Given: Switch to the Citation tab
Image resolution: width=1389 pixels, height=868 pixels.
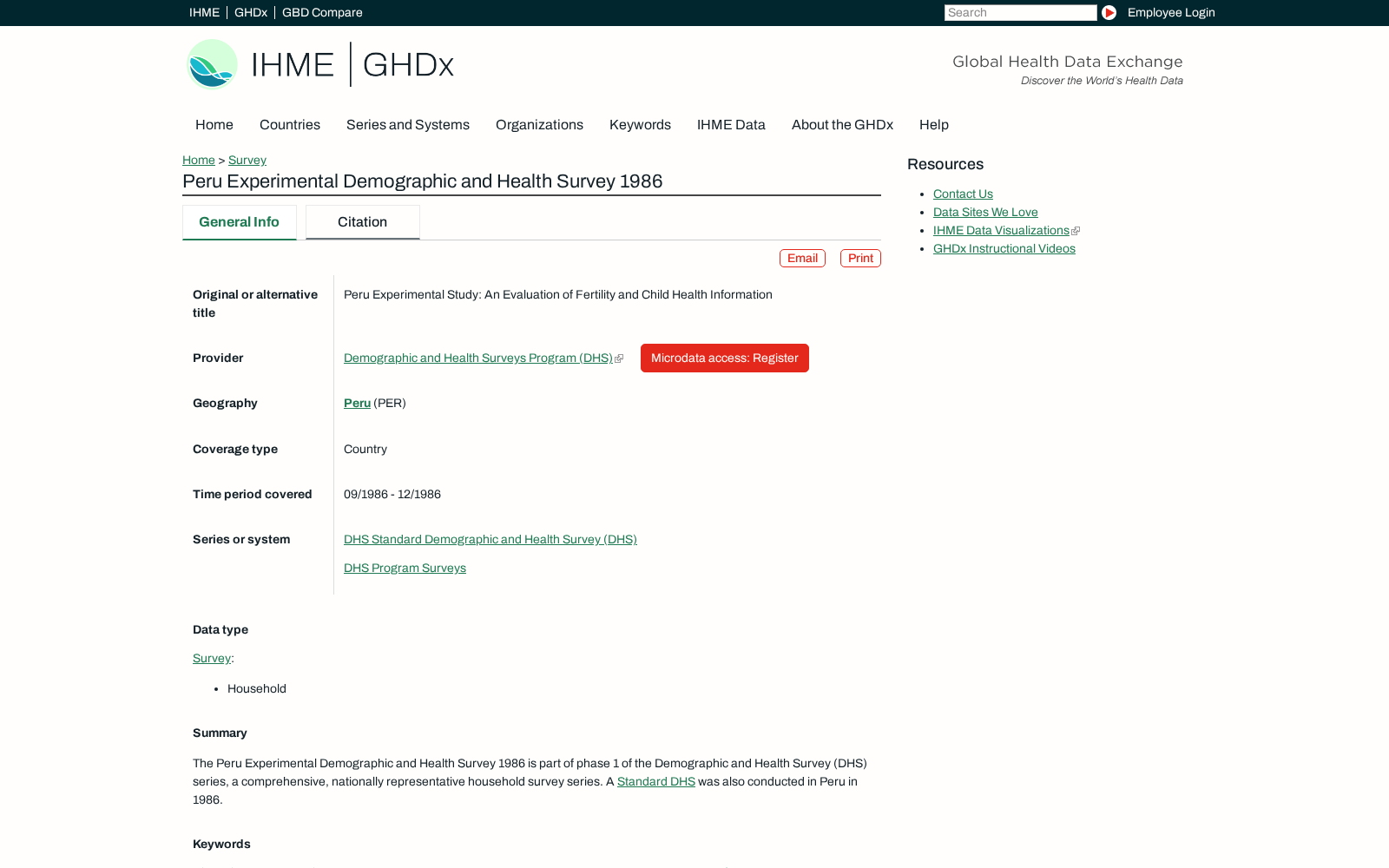Looking at the screenshot, I should (x=363, y=222).
